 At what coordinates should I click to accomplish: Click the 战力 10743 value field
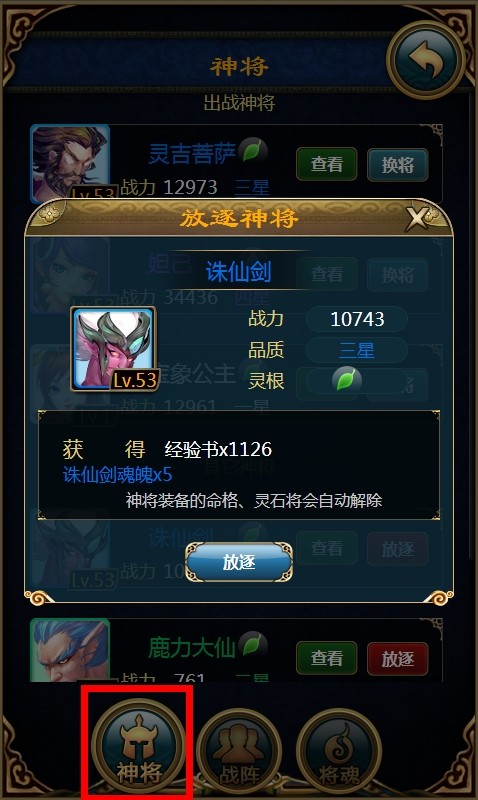coord(357,319)
